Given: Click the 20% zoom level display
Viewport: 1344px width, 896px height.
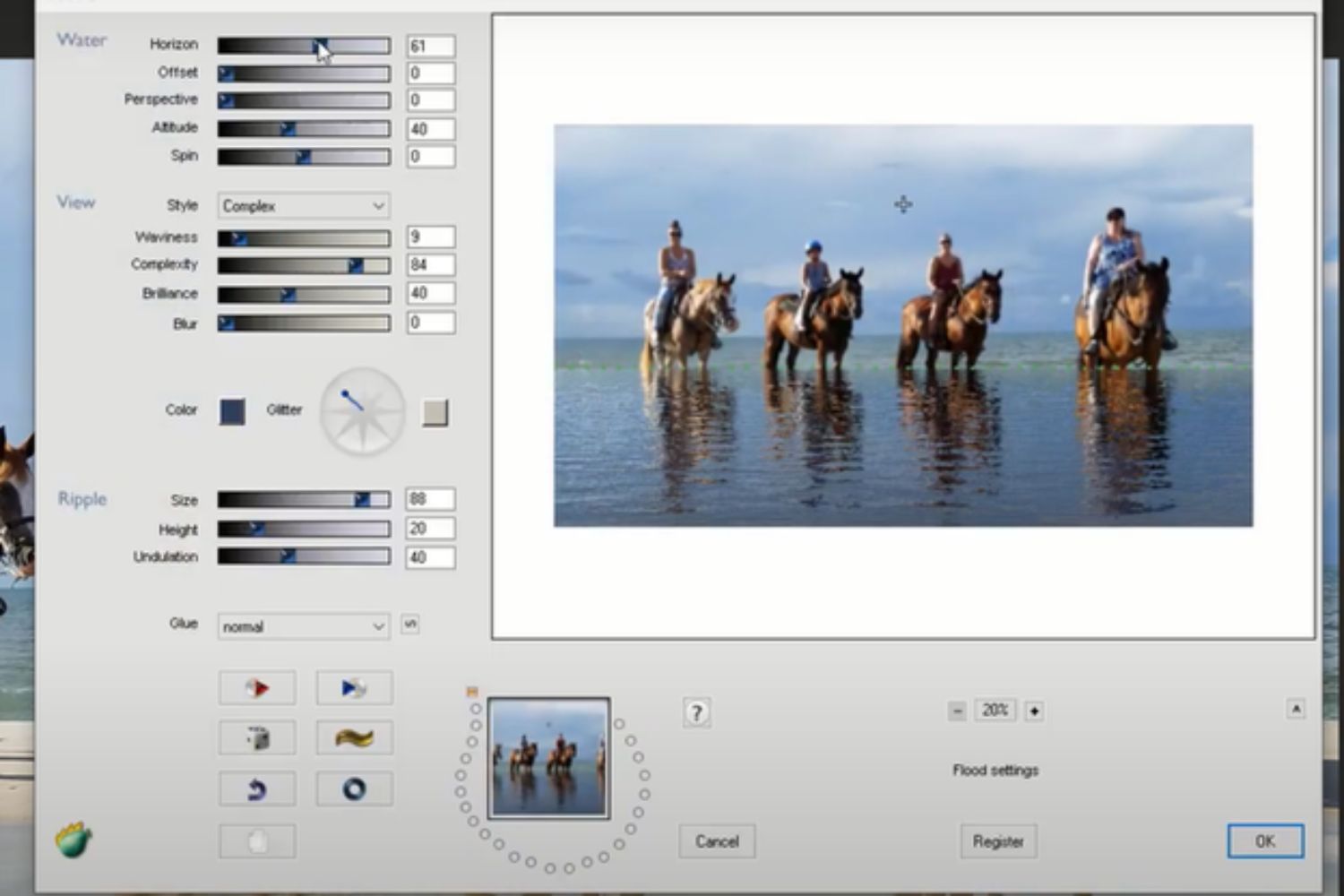Looking at the screenshot, I should pos(995,711).
